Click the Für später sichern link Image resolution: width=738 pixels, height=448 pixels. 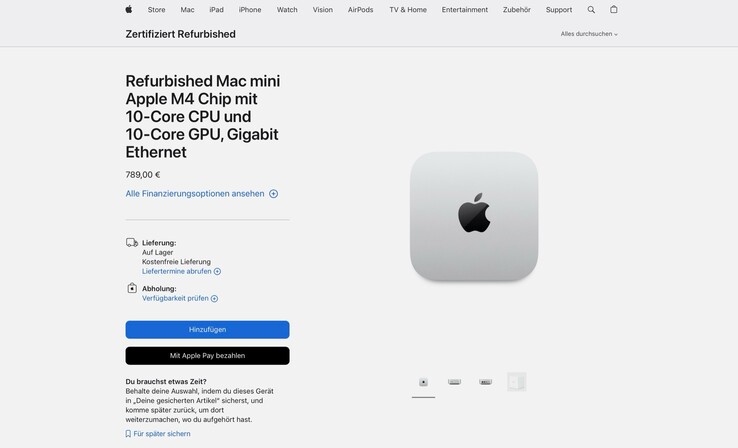(x=162, y=434)
